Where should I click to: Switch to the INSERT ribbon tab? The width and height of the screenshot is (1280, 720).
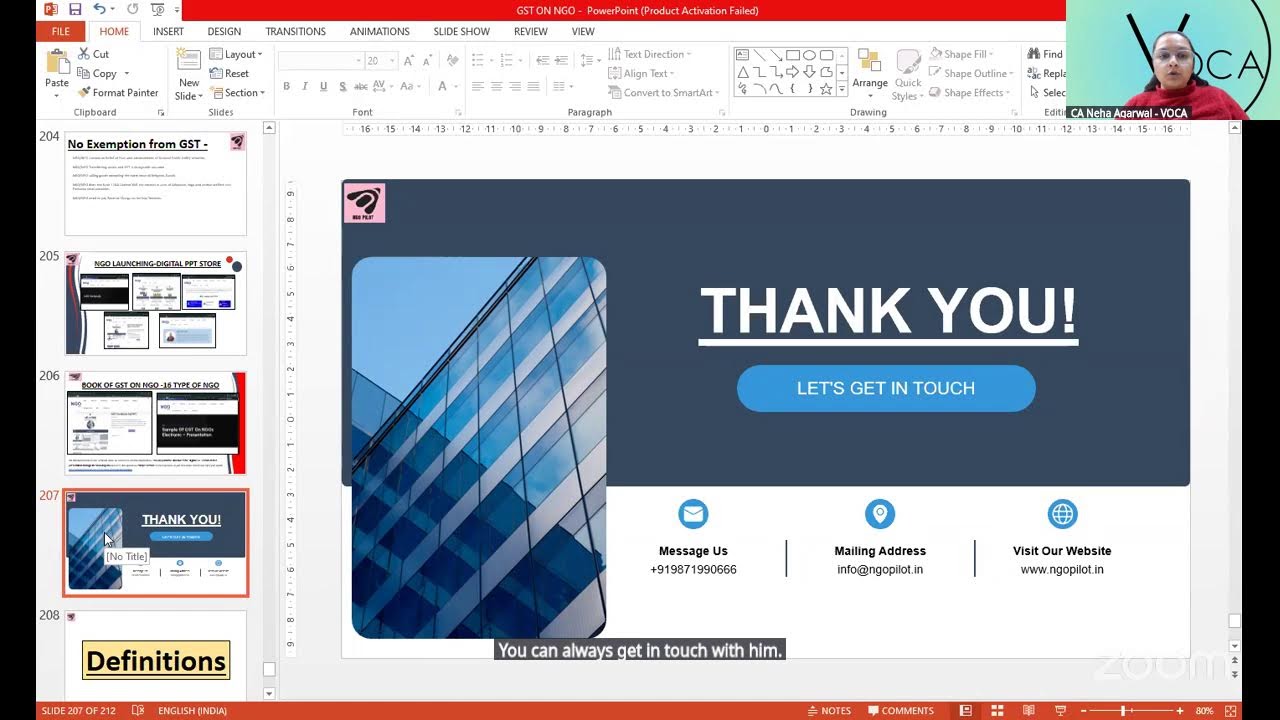[x=168, y=31]
